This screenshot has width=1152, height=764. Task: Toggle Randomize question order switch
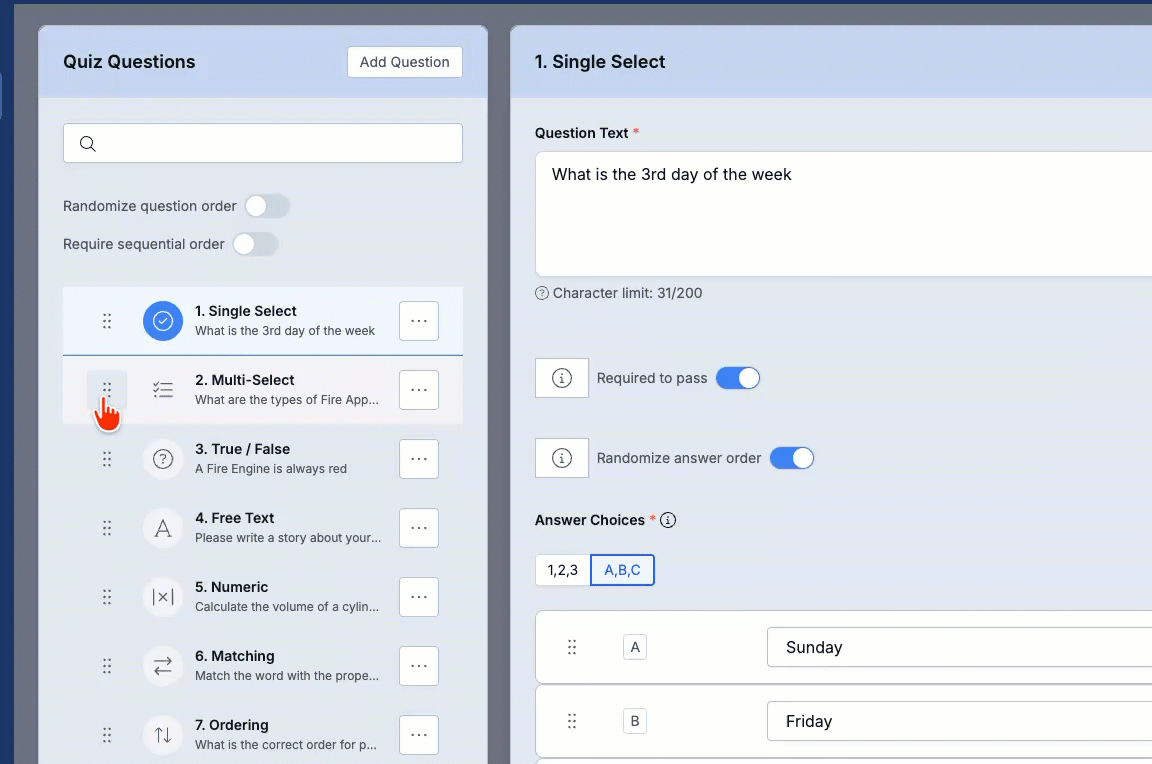pyautogui.click(x=267, y=206)
